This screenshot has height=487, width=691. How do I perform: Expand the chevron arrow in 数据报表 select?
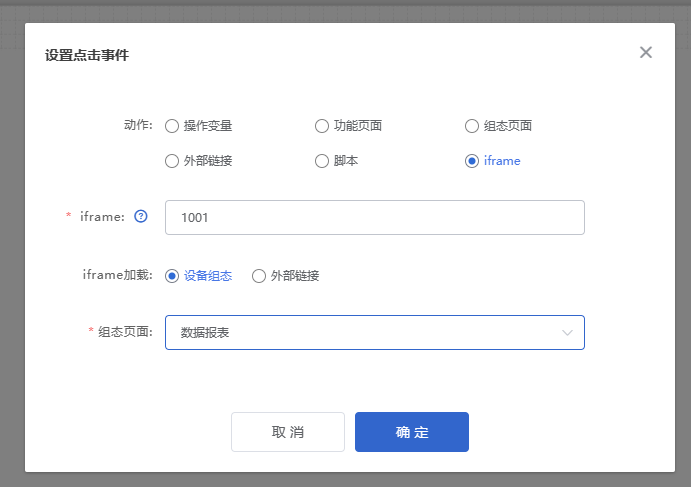click(567, 333)
